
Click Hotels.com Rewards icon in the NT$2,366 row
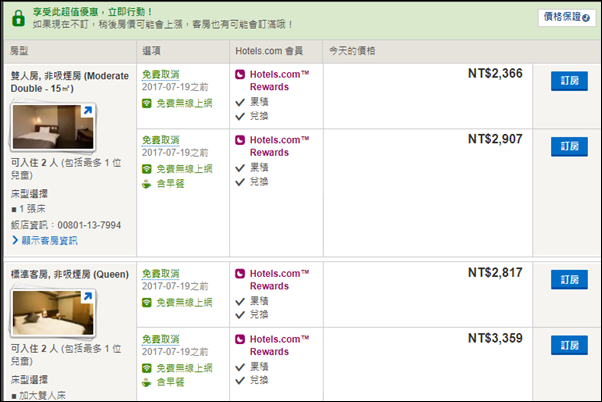[x=238, y=75]
